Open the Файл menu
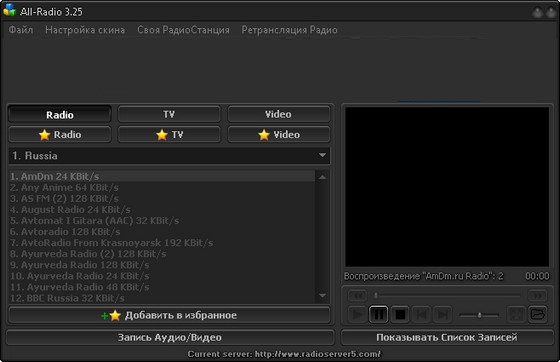Screen dimensions: 560x362 [x=21, y=30]
